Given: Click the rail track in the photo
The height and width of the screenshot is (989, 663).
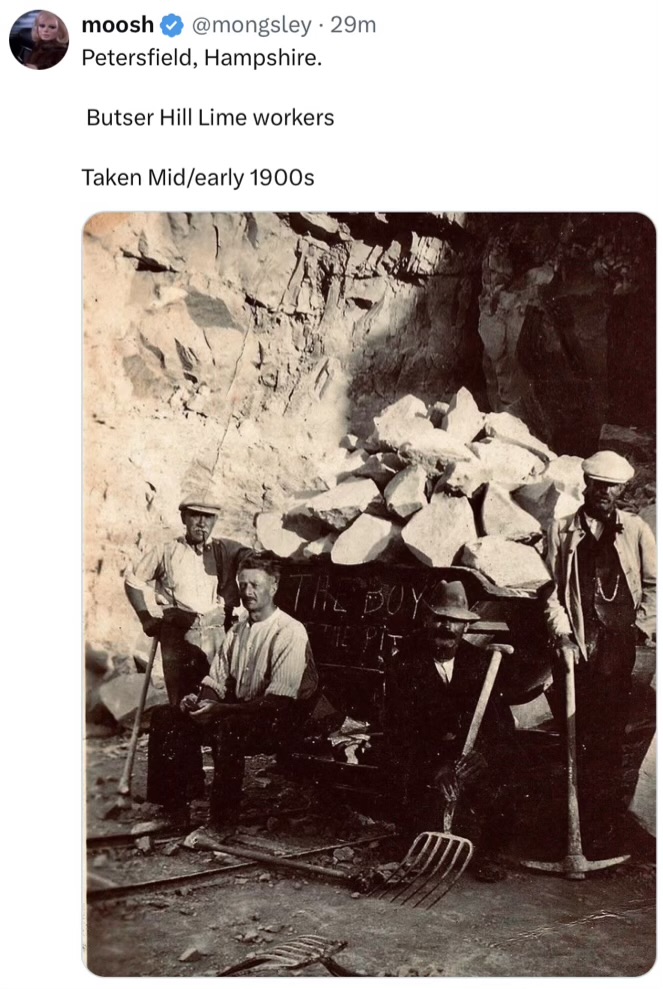Looking at the screenshot, I should pyautogui.click(x=221, y=858).
